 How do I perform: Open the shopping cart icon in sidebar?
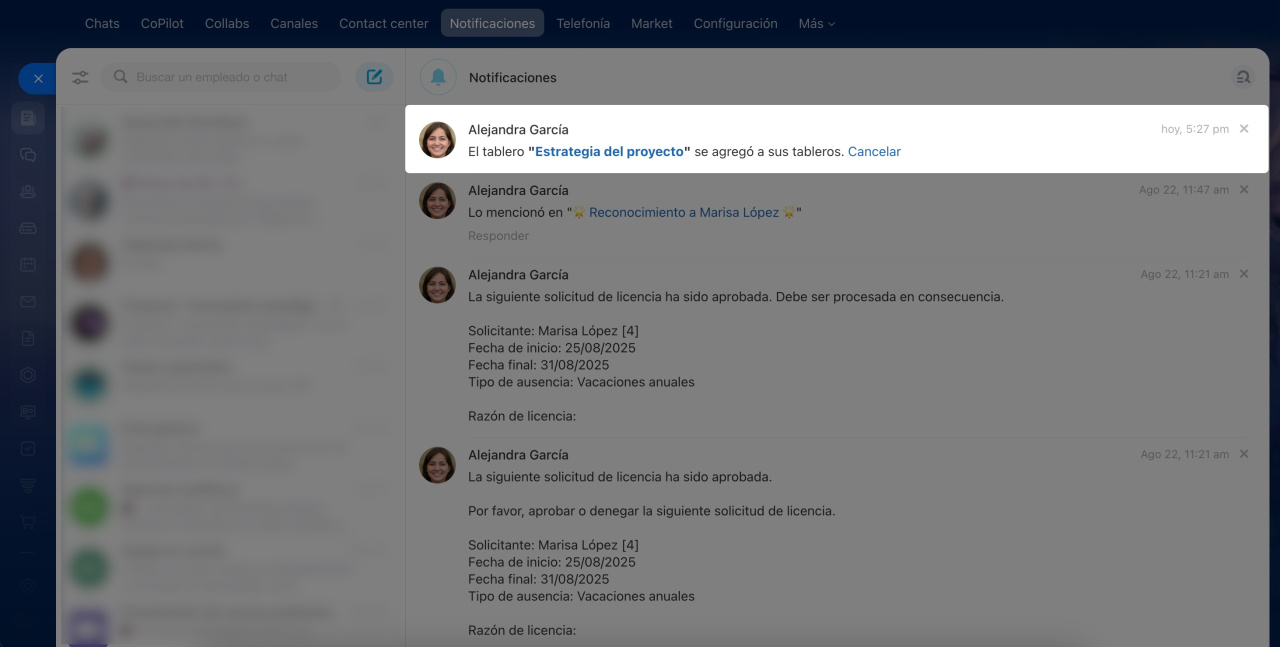[28, 522]
